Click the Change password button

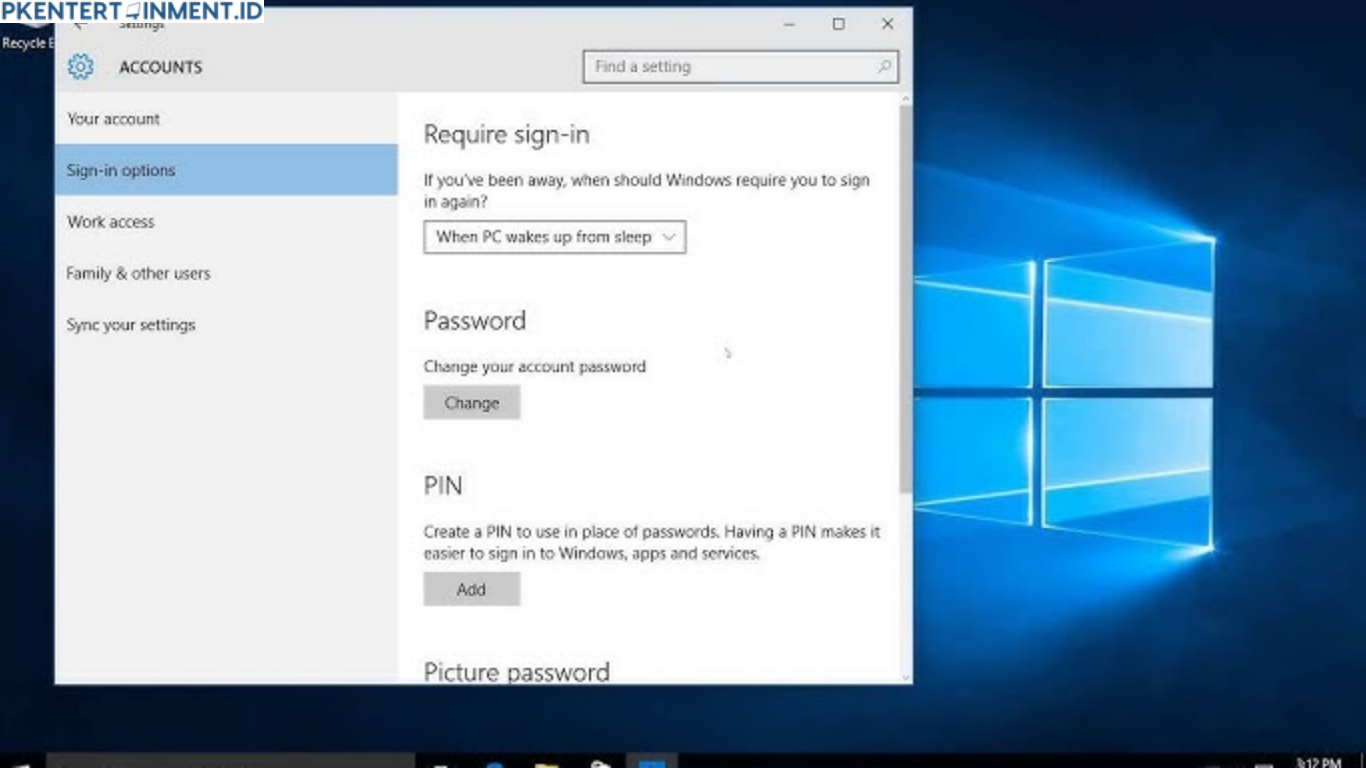(x=472, y=403)
